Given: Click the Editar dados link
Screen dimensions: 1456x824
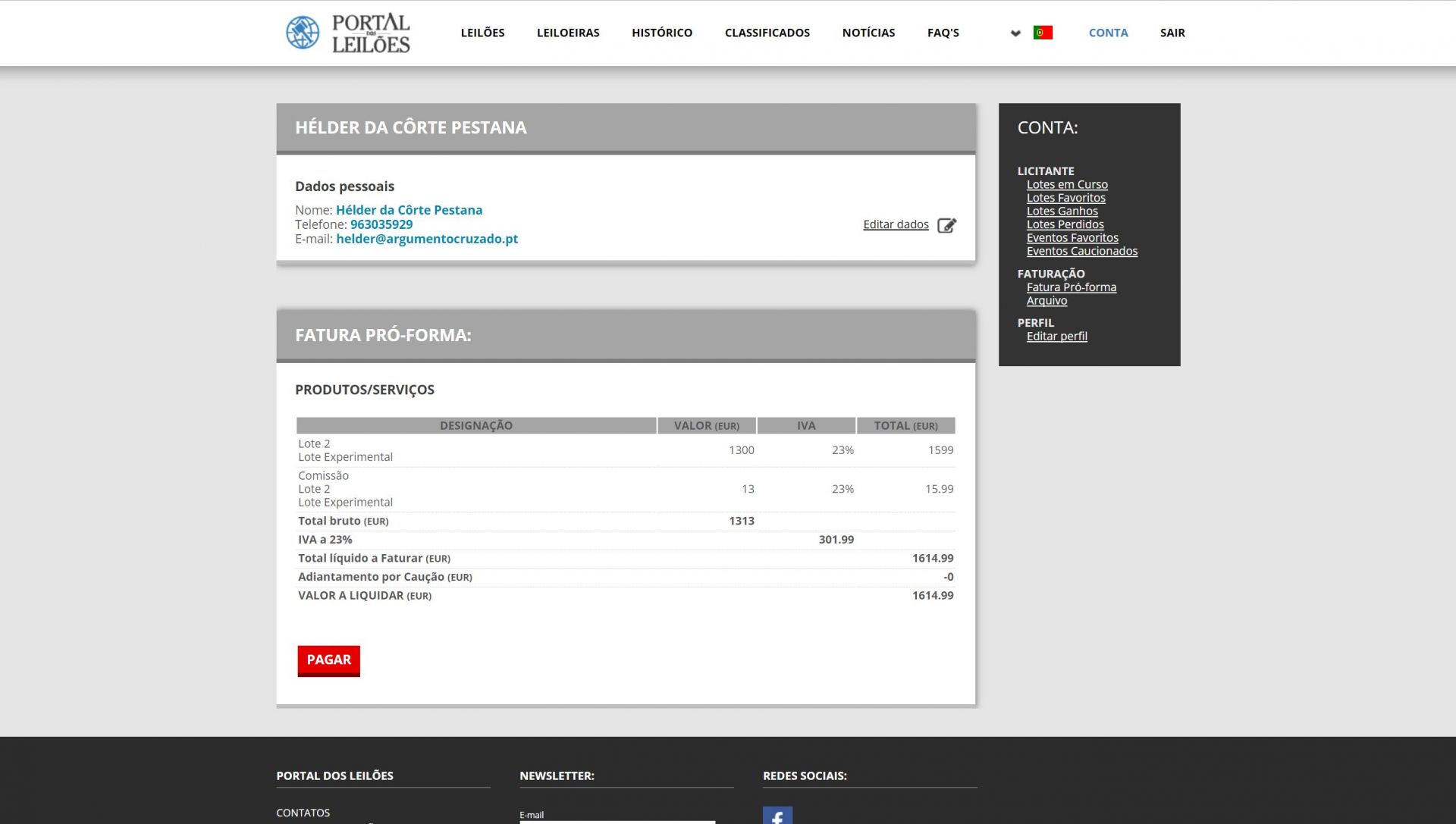Looking at the screenshot, I should point(896,224).
